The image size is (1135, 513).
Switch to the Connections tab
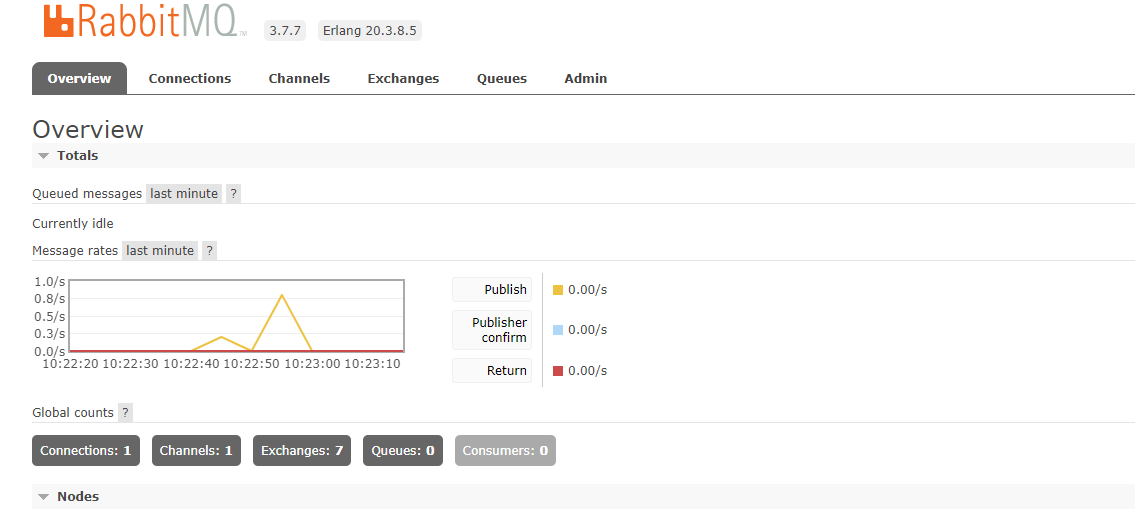(190, 78)
